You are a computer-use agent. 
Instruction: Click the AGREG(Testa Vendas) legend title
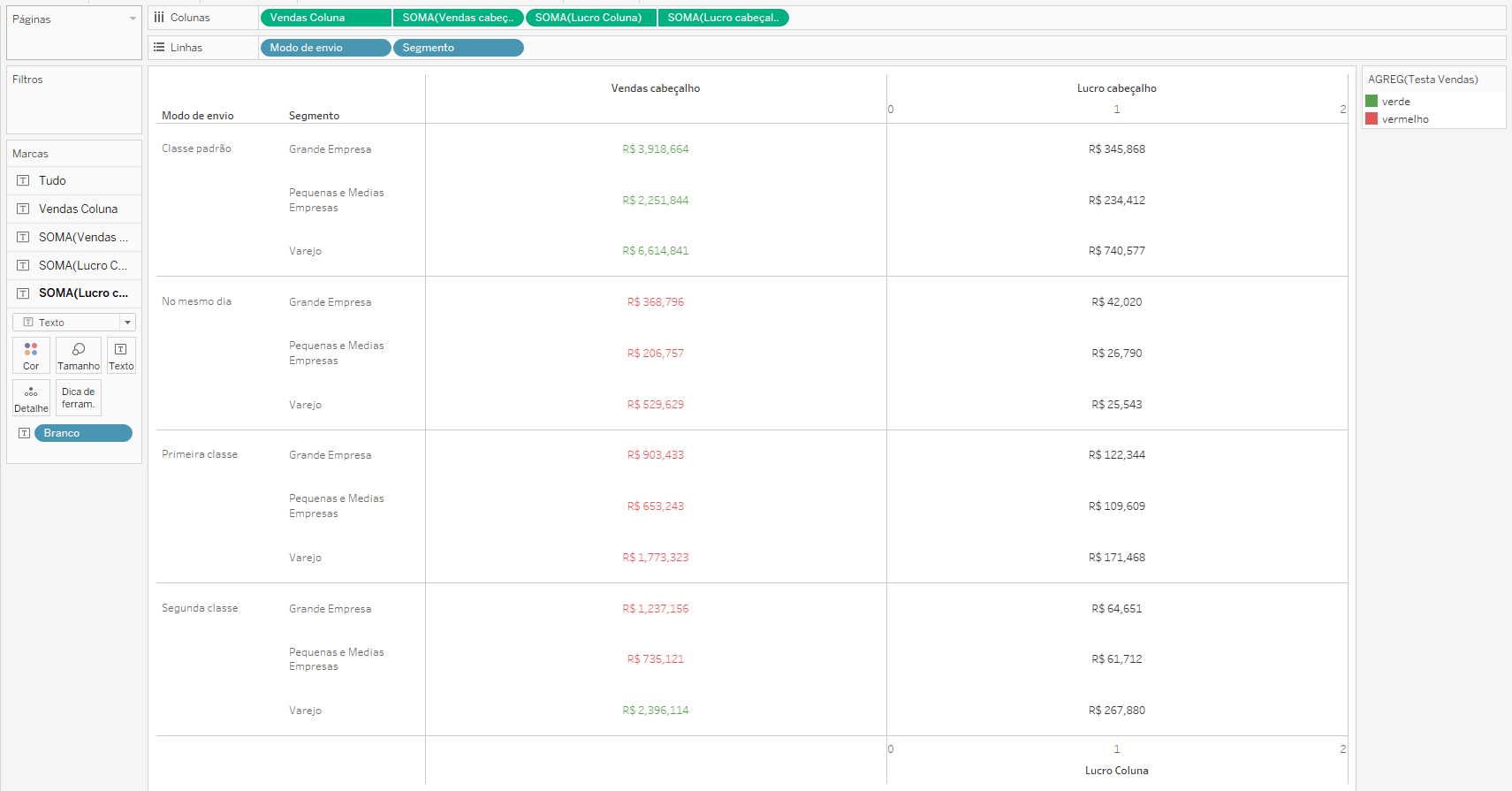pos(1423,80)
